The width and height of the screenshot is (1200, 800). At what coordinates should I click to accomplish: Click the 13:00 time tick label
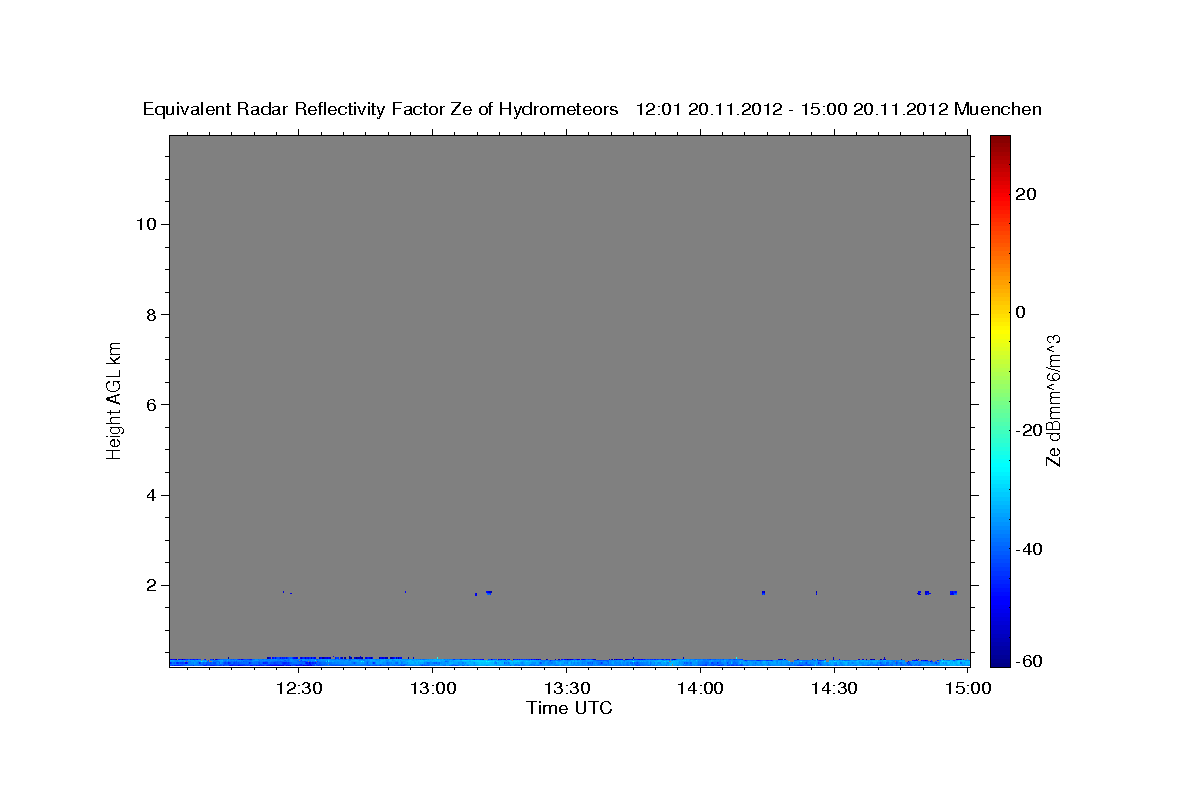[432, 688]
